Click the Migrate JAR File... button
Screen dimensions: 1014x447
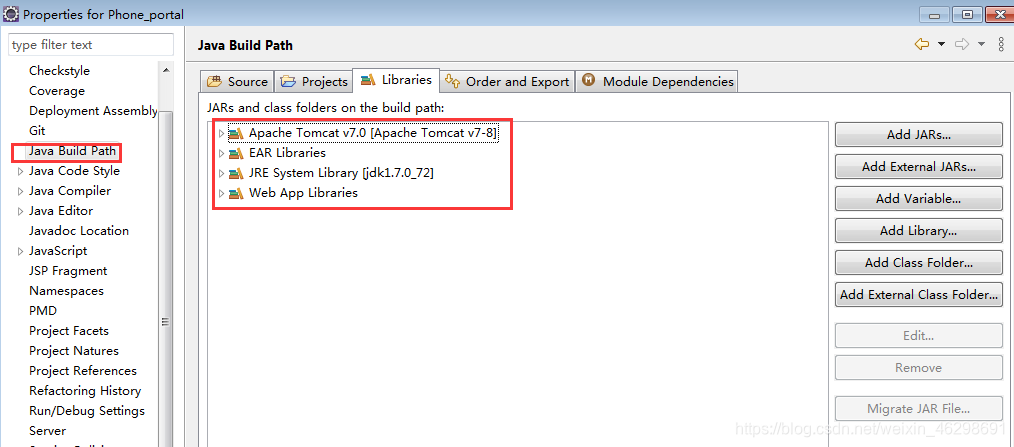pos(918,409)
